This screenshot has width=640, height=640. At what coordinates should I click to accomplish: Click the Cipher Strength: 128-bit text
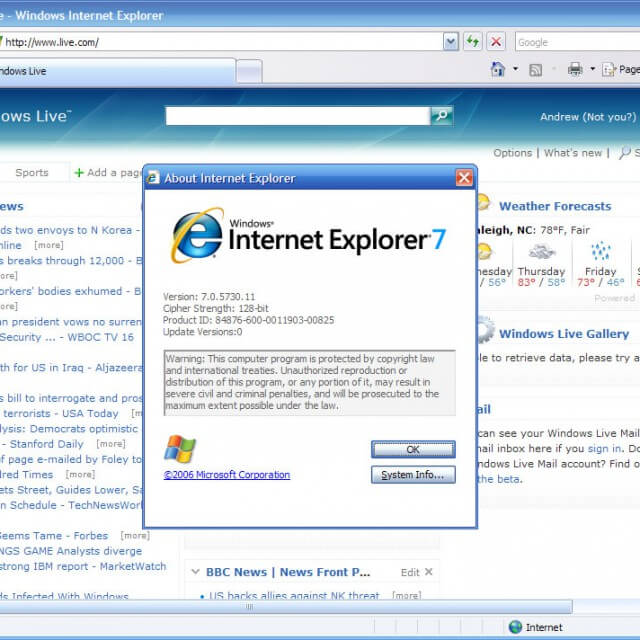(x=216, y=309)
